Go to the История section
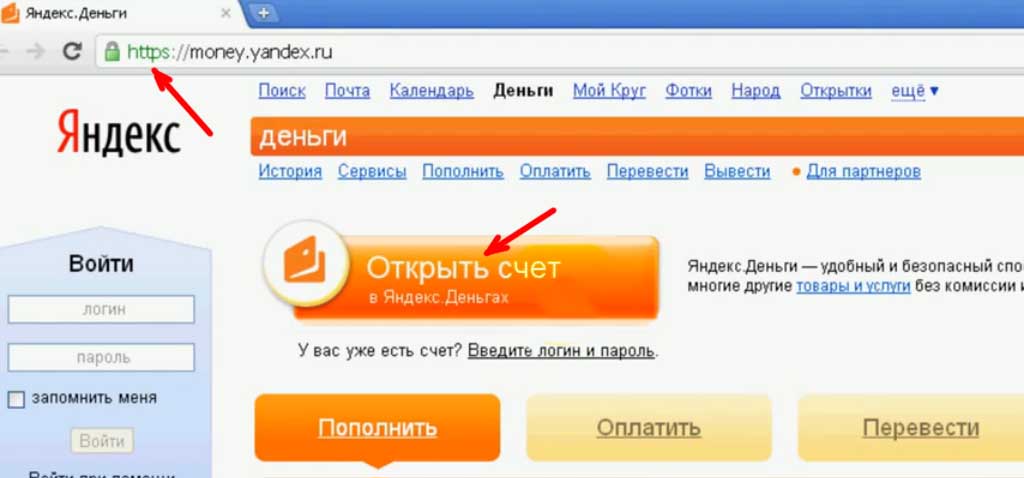 [x=290, y=172]
